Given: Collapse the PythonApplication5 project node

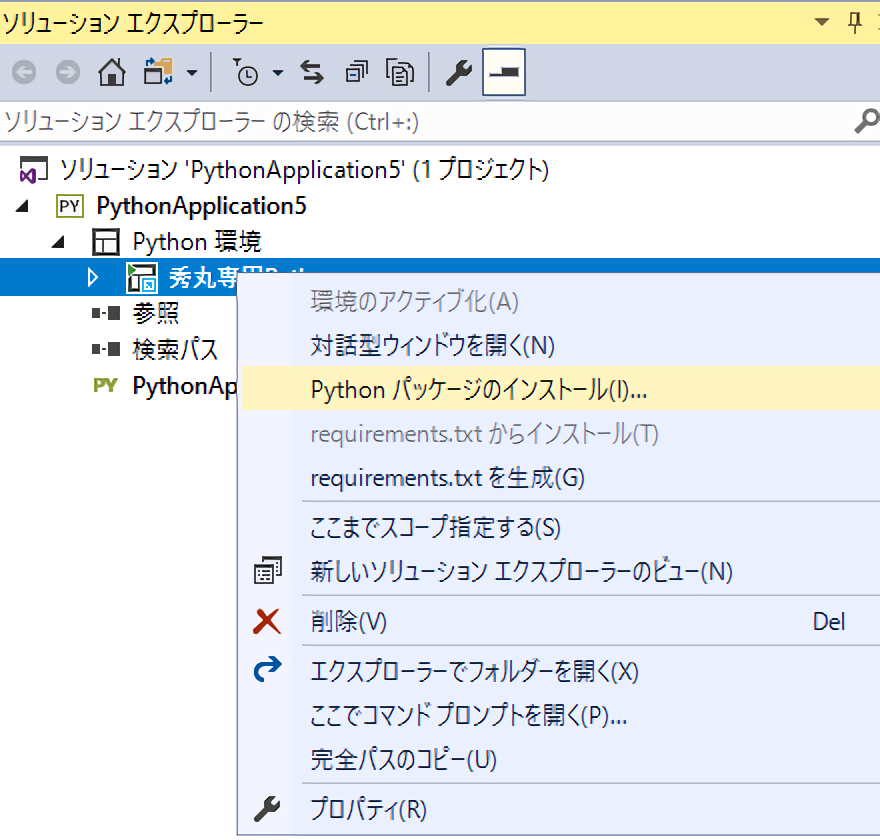Looking at the screenshot, I should point(22,206).
